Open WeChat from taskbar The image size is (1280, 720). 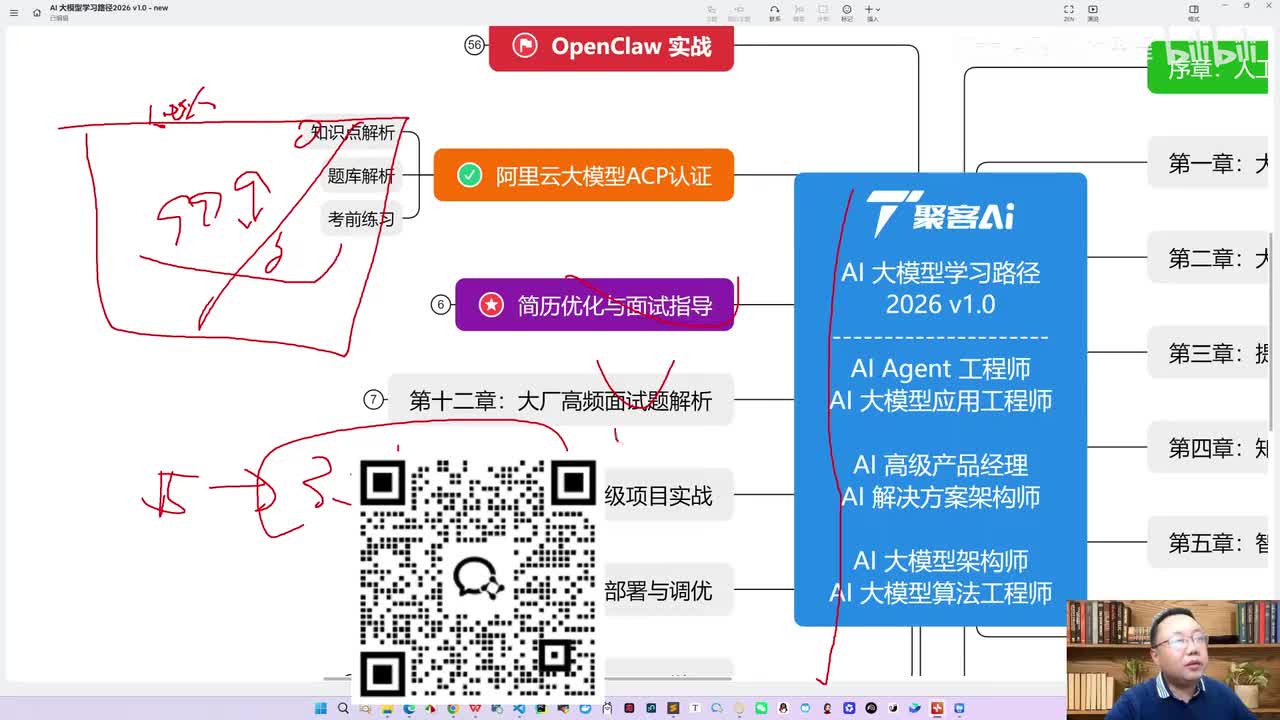(x=761, y=708)
